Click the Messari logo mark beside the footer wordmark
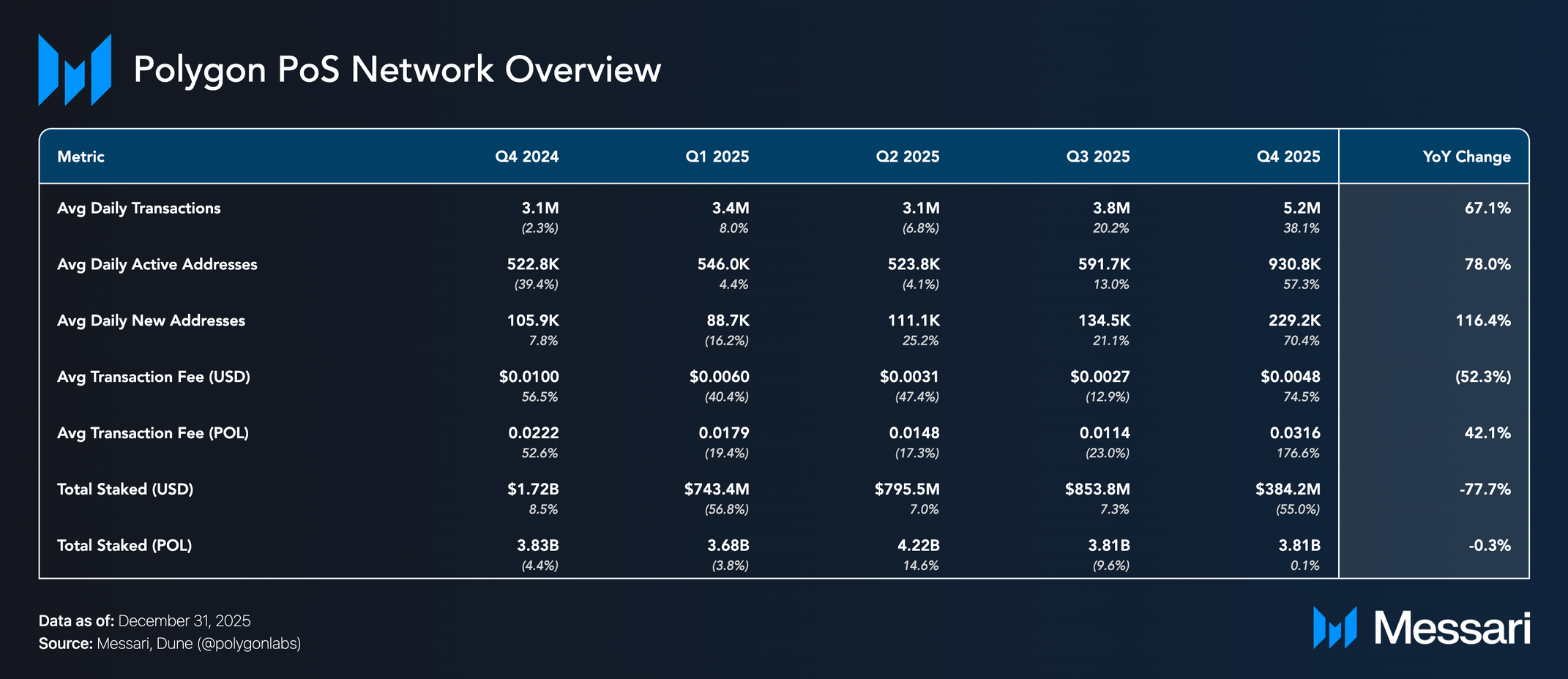This screenshot has height=679, width=1568. click(x=1334, y=628)
